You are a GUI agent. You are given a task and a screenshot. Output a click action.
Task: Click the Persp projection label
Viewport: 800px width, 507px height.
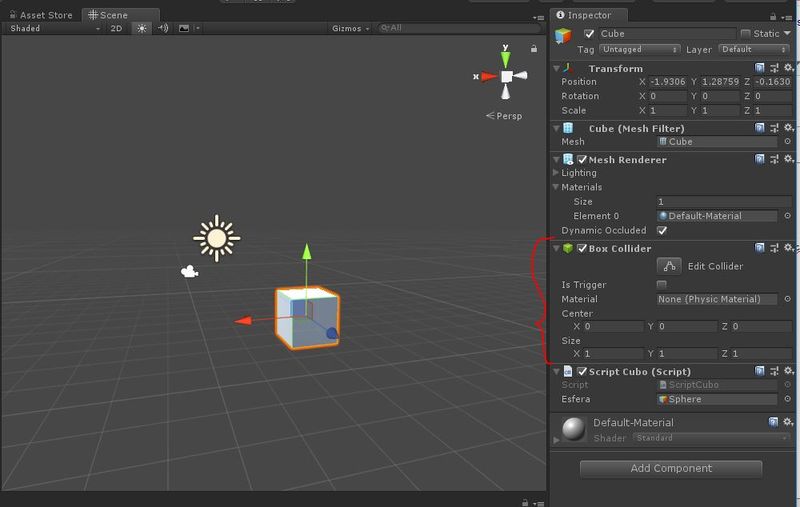(504, 116)
